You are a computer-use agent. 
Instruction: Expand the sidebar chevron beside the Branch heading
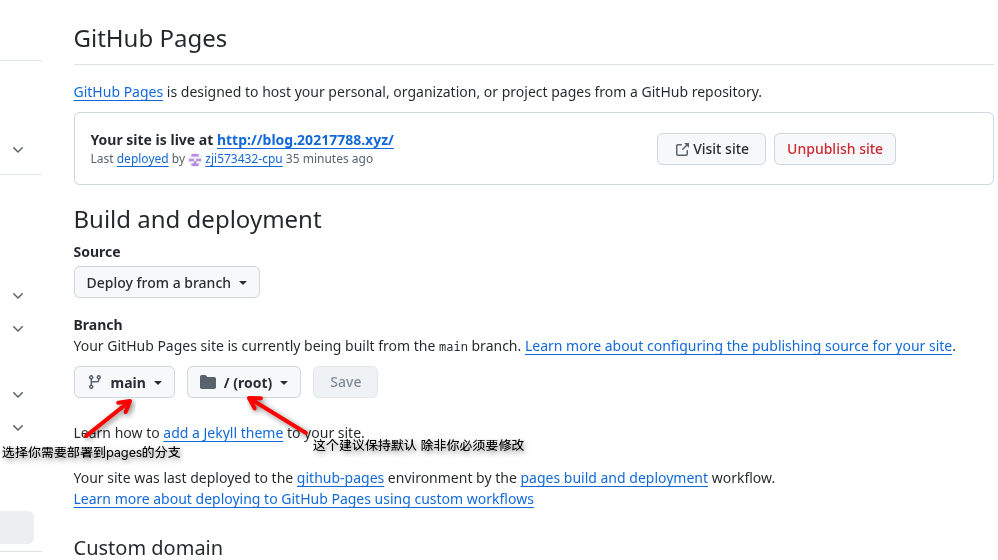click(x=18, y=329)
